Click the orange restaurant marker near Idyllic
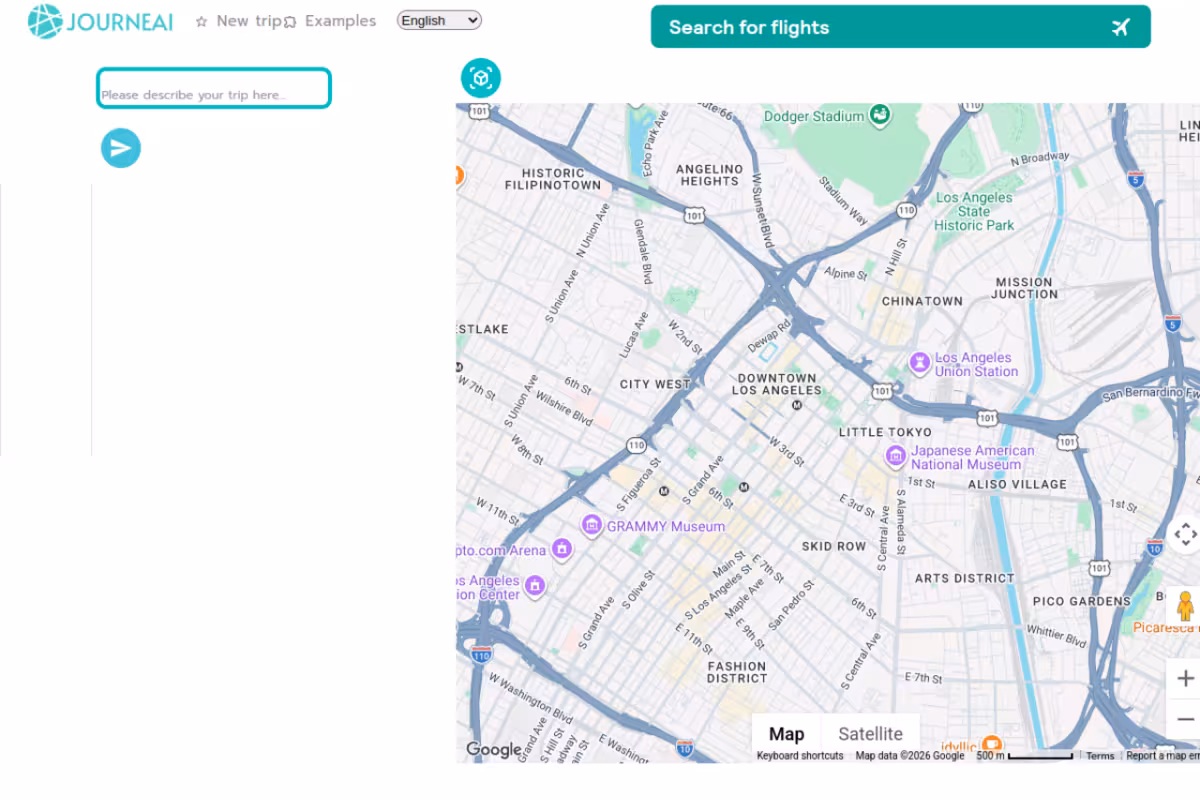The height and width of the screenshot is (800, 1200). pos(991,745)
